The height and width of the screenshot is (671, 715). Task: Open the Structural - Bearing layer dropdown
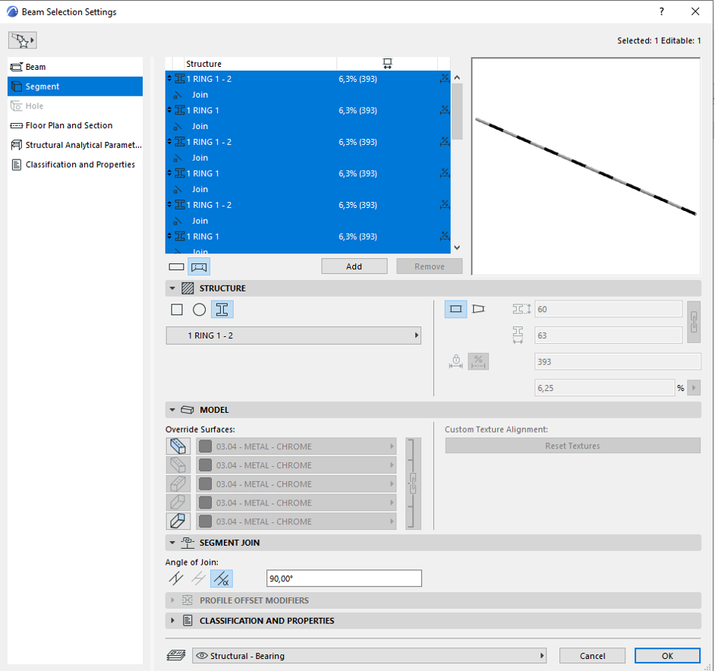point(369,656)
